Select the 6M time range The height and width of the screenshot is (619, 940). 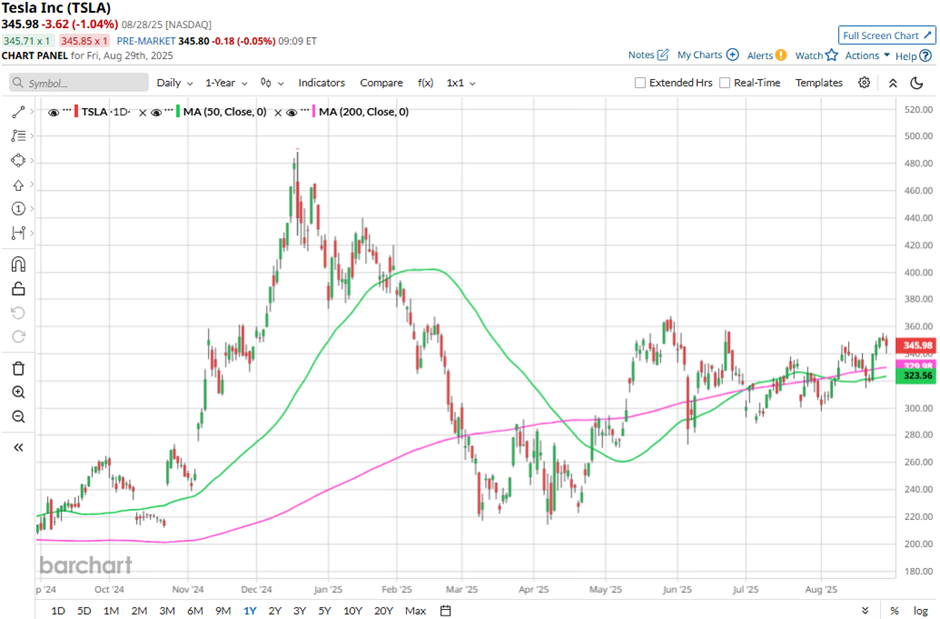[195, 611]
